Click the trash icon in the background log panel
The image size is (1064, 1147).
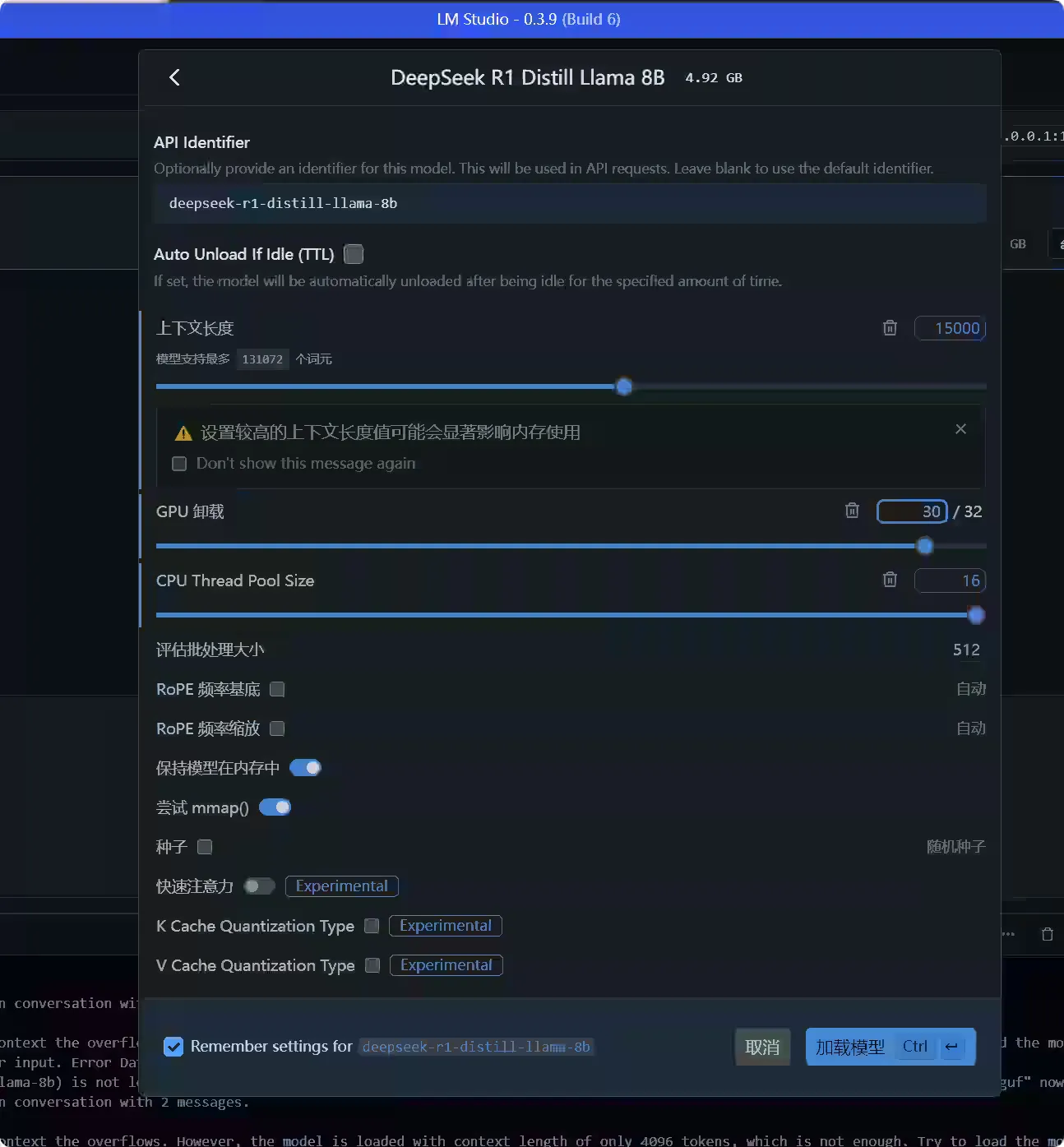pyautogui.click(x=1047, y=934)
